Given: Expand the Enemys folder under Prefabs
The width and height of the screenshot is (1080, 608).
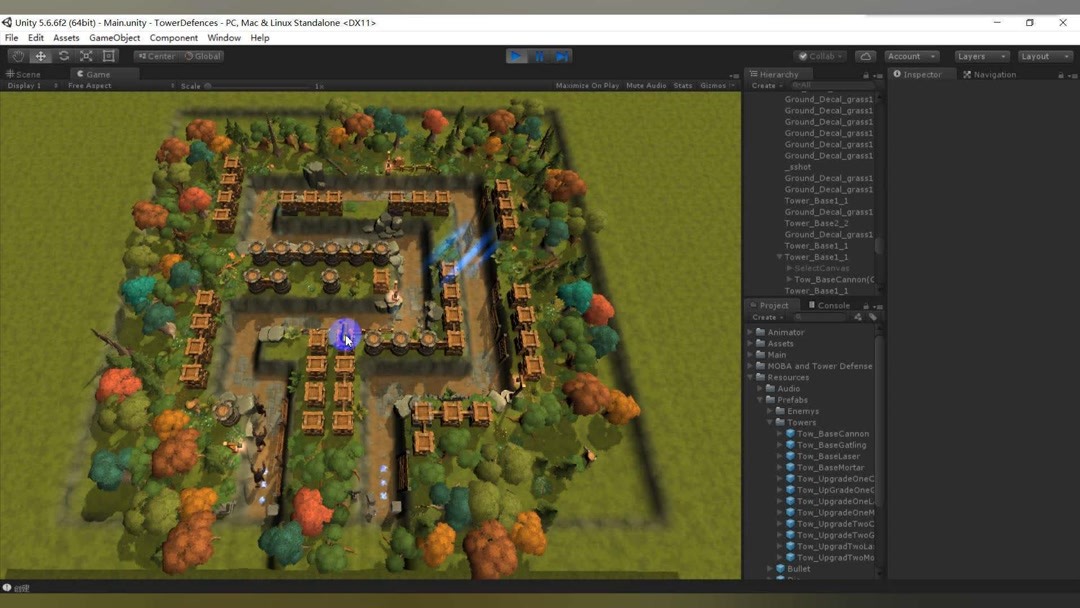Looking at the screenshot, I should 768,410.
